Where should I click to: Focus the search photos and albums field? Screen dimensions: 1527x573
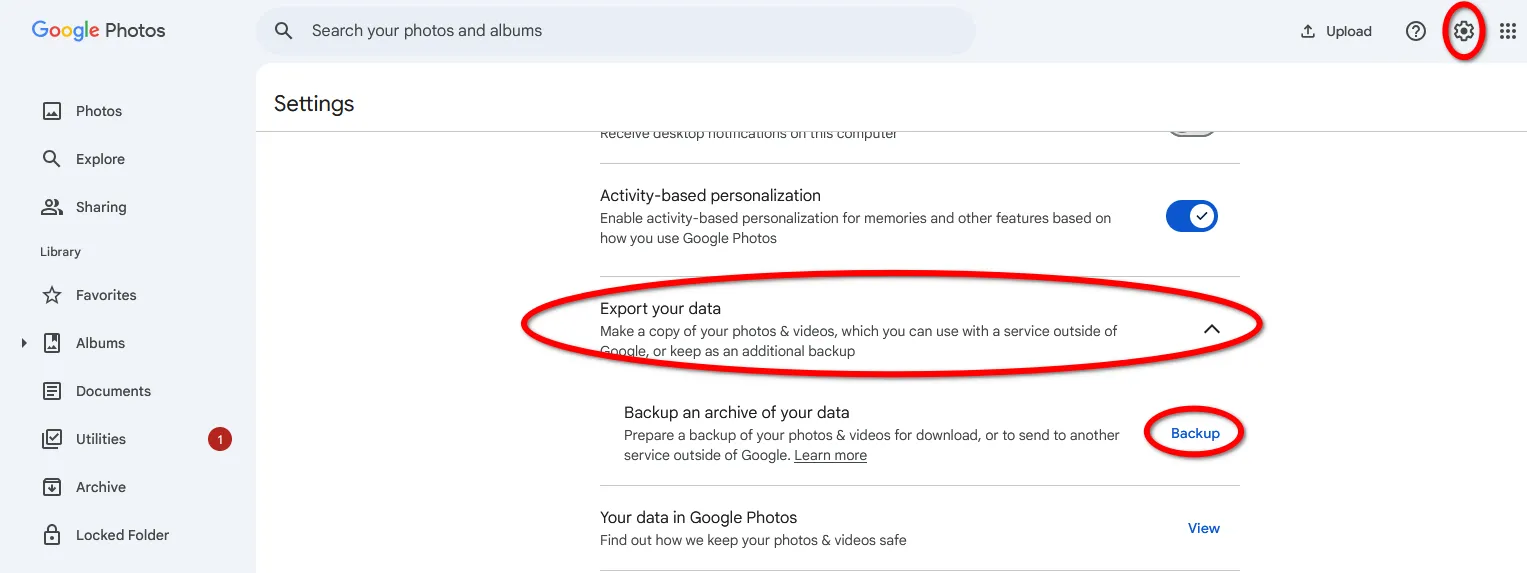point(616,31)
